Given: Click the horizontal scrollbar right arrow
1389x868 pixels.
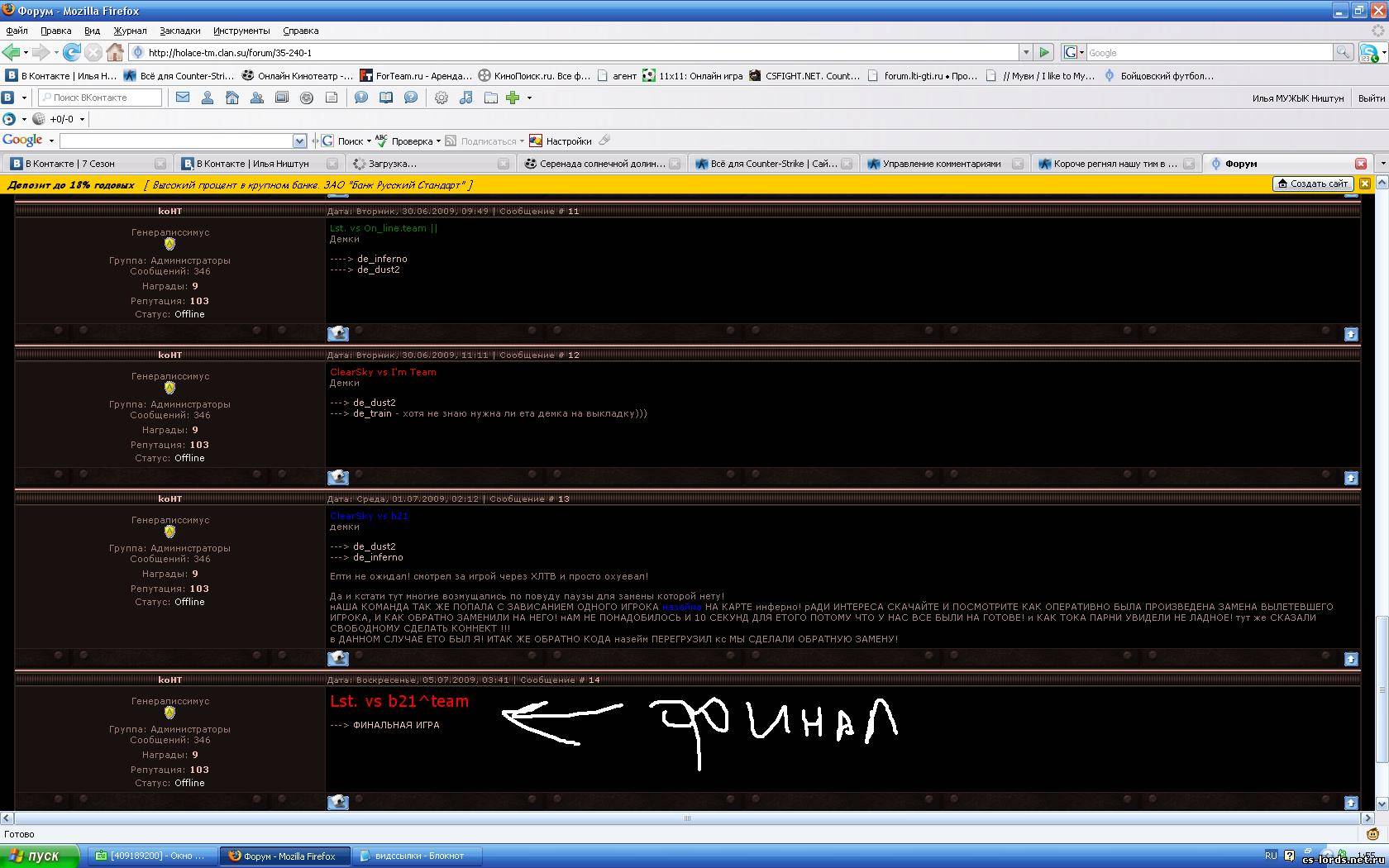Looking at the screenshot, I should coord(1368,818).
